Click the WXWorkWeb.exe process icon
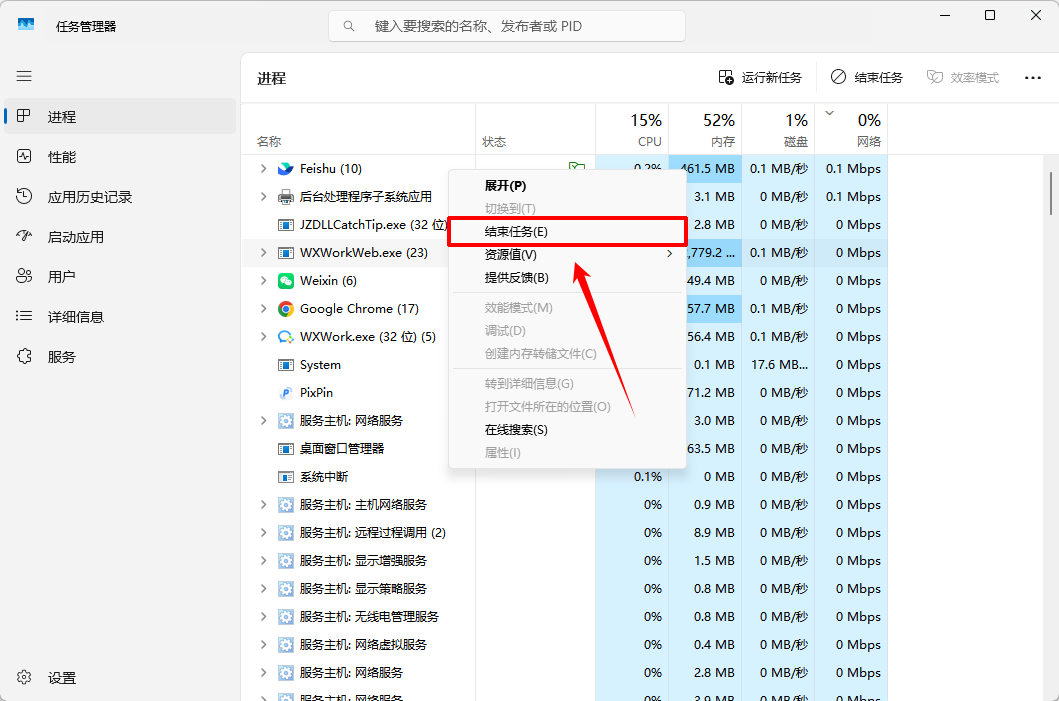The height and width of the screenshot is (701, 1059). (x=286, y=253)
